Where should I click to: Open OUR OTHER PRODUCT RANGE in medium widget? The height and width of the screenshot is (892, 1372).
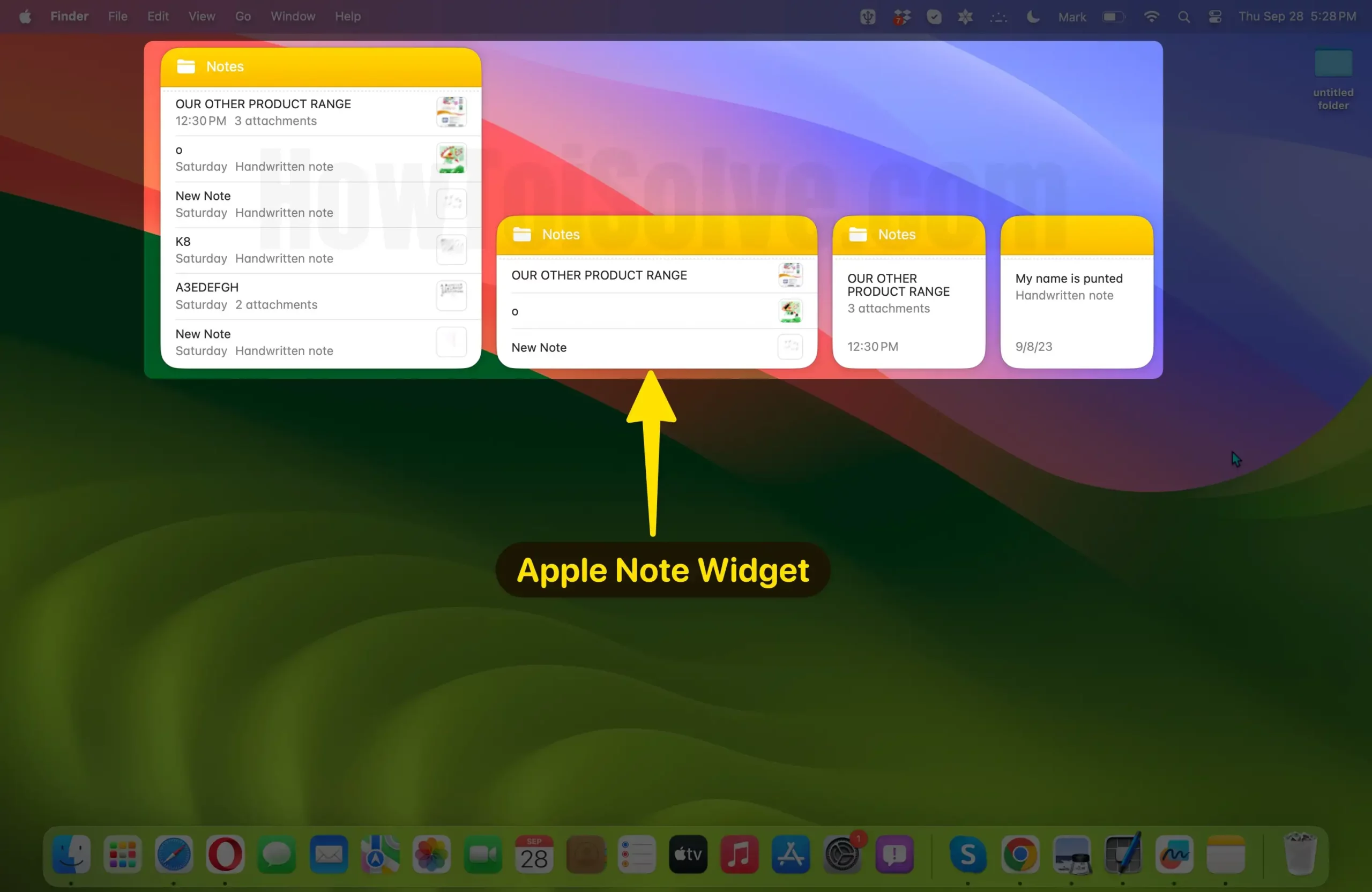click(x=657, y=275)
